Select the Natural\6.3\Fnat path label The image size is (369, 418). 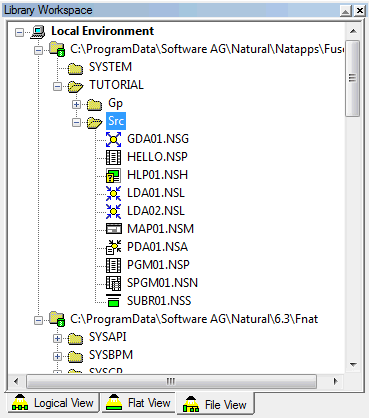coord(194,319)
